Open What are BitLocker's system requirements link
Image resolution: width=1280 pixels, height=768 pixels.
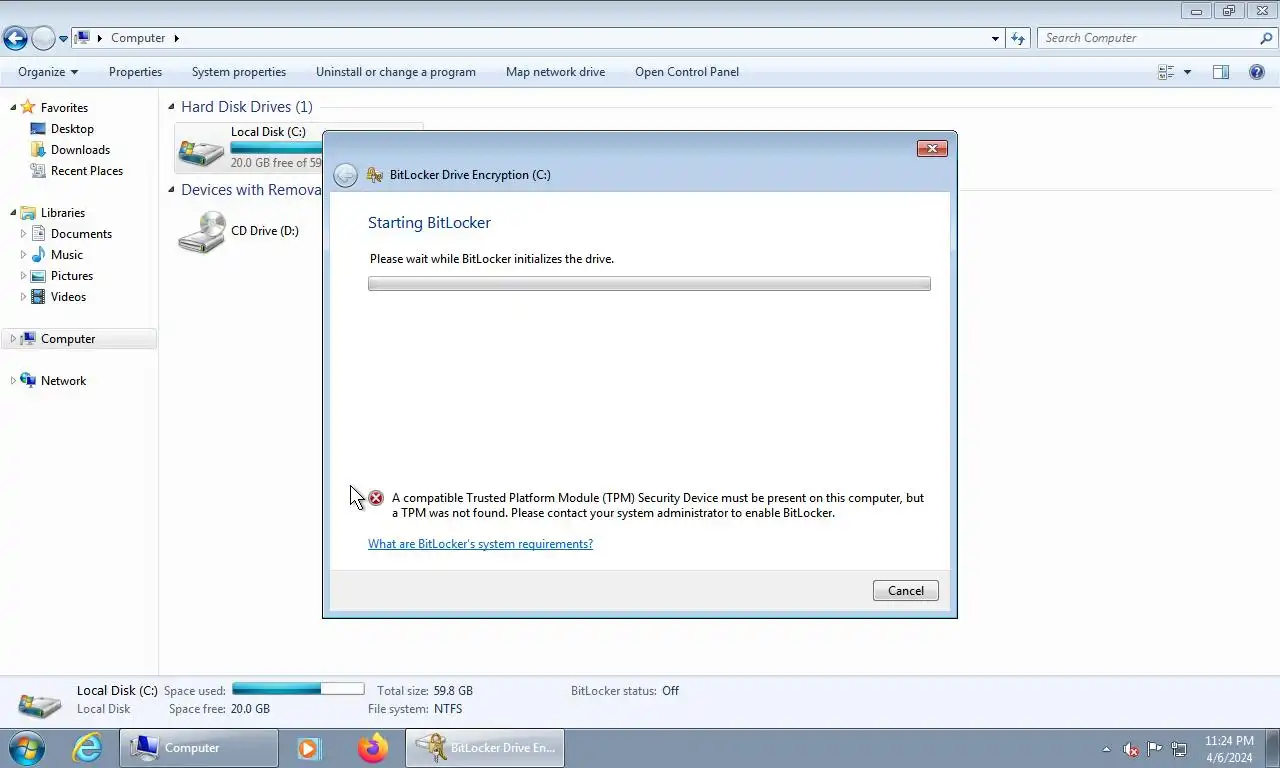480,544
